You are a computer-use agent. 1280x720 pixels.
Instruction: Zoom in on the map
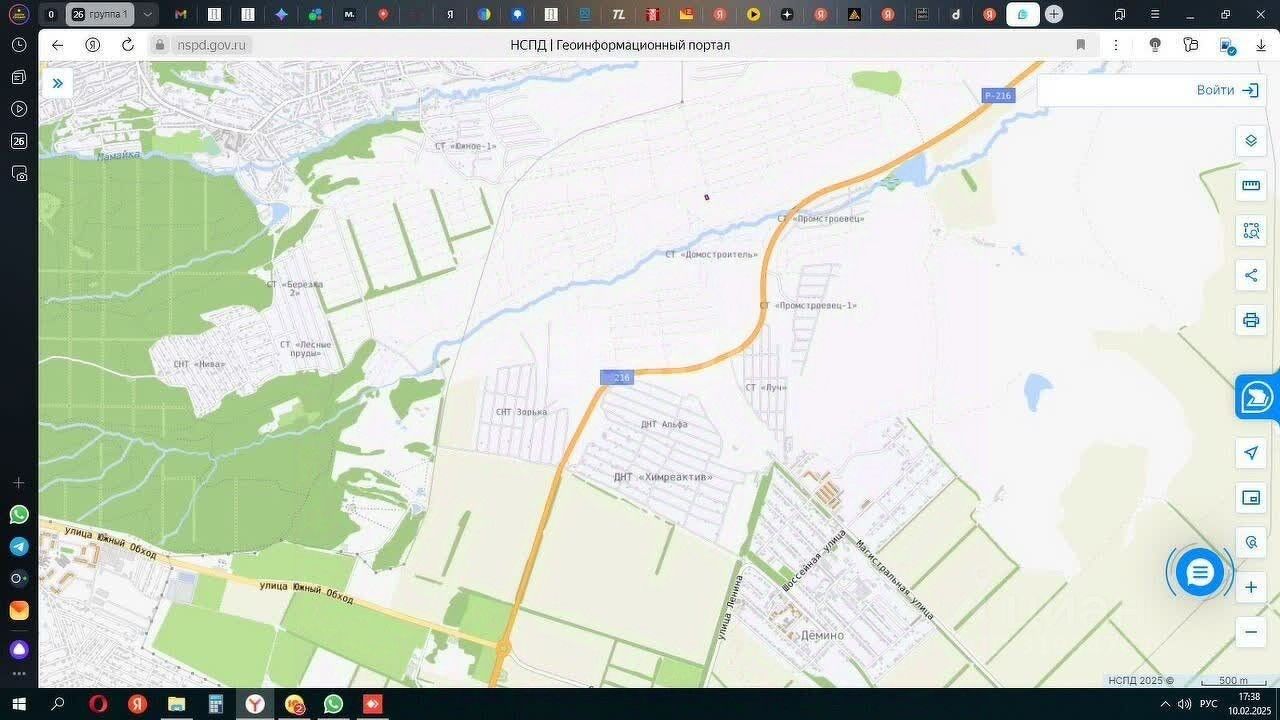pyautogui.click(x=1251, y=587)
